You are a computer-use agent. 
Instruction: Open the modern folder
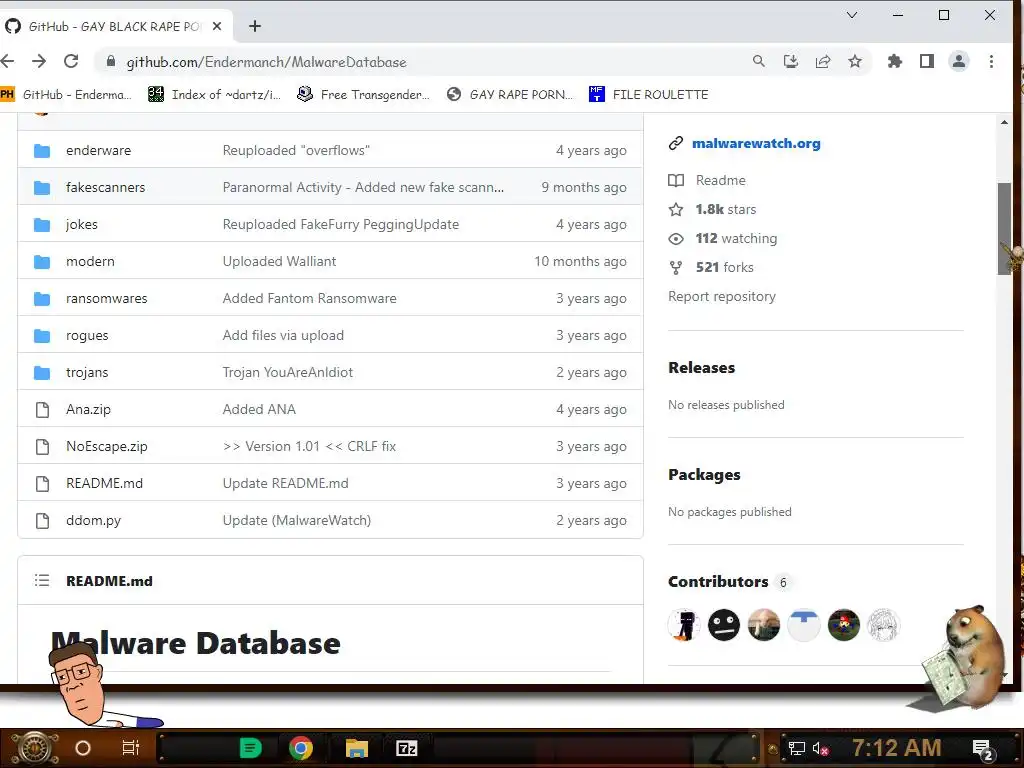90,261
